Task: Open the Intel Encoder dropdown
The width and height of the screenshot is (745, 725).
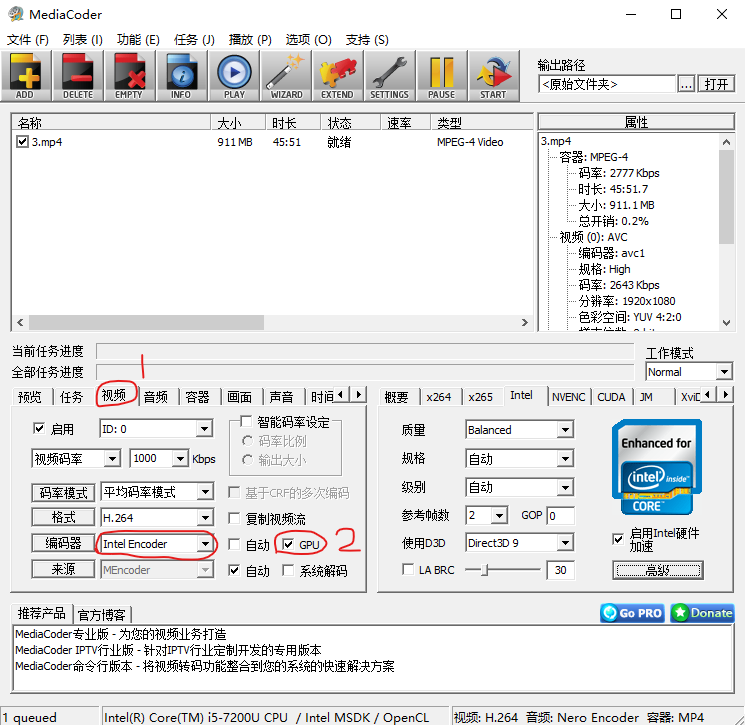Action: click(x=205, y=544)
